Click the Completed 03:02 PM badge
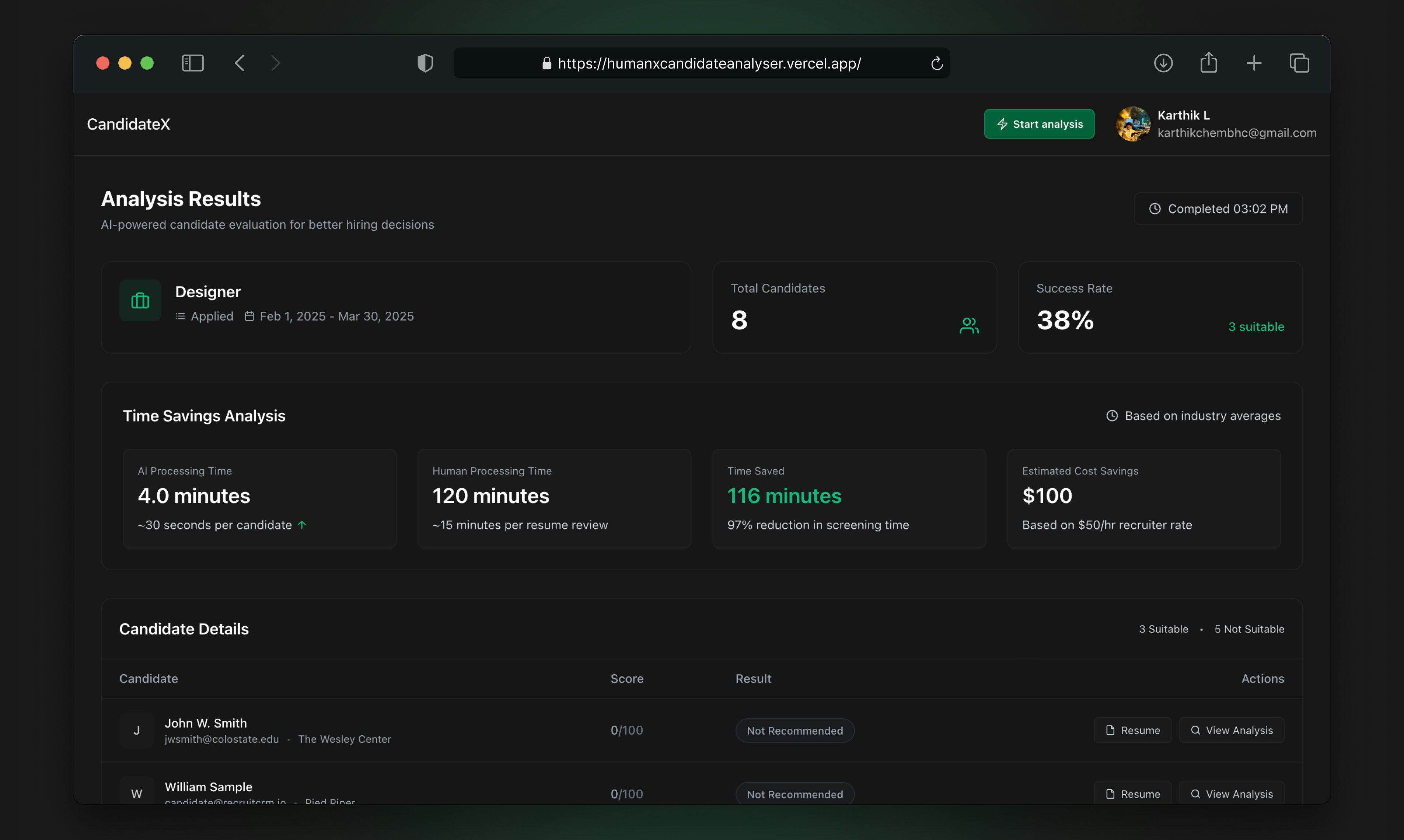Image resolution: width=1404 pixels, height=840 pixels. pos(1218,209)
